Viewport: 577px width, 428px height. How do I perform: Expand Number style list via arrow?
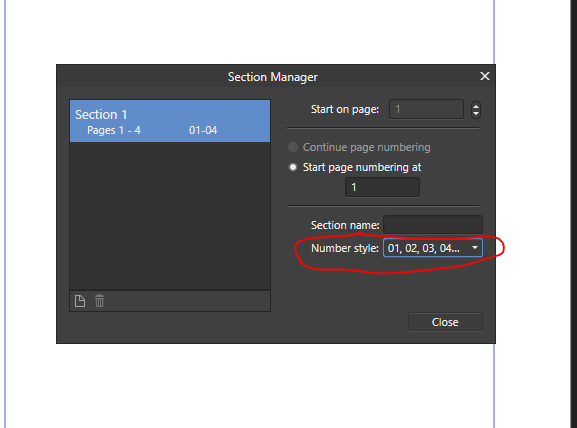pos(475,248)
